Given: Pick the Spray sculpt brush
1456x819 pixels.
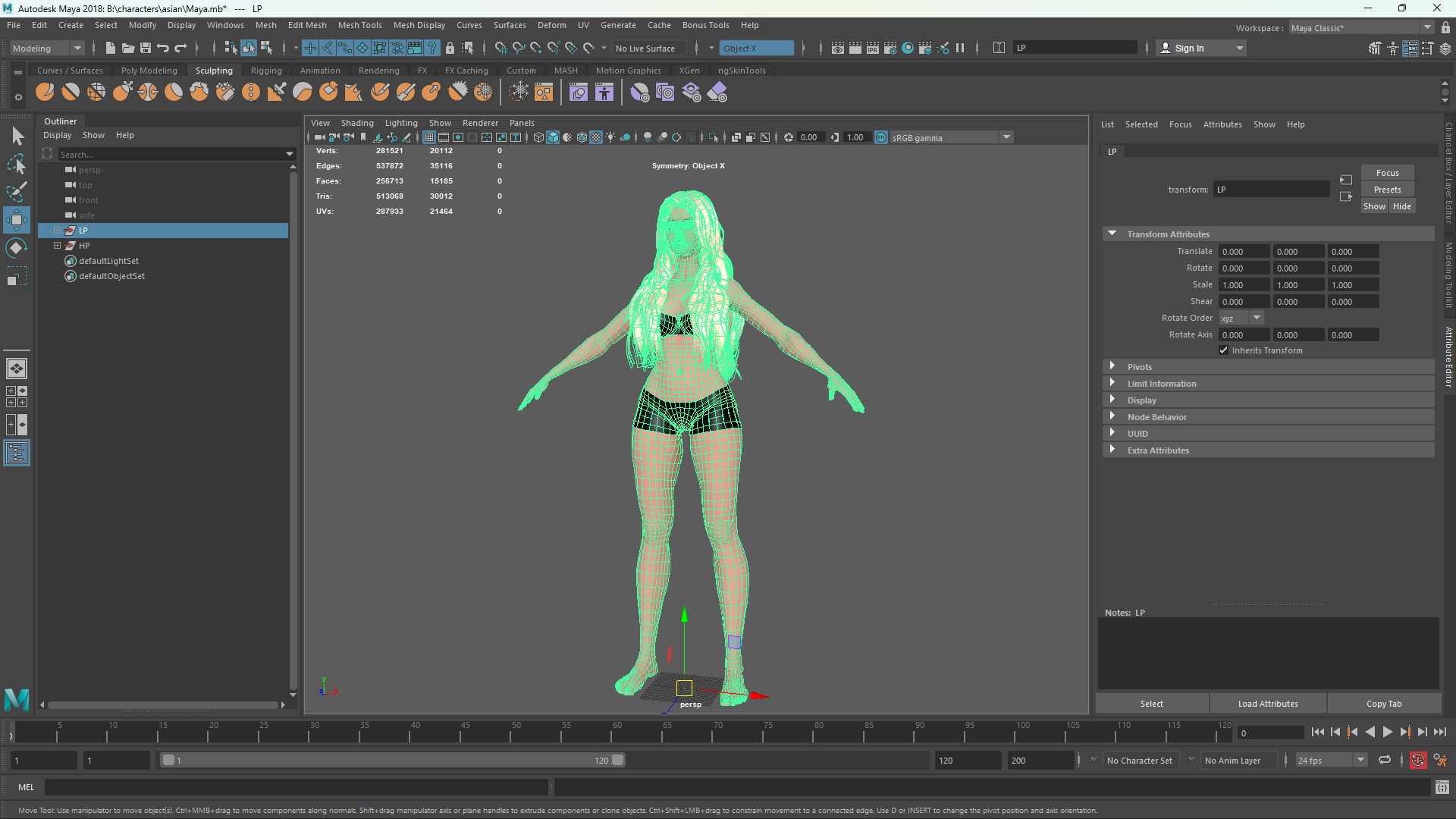Looking at the screenshot, I should (x=225, y=93).
